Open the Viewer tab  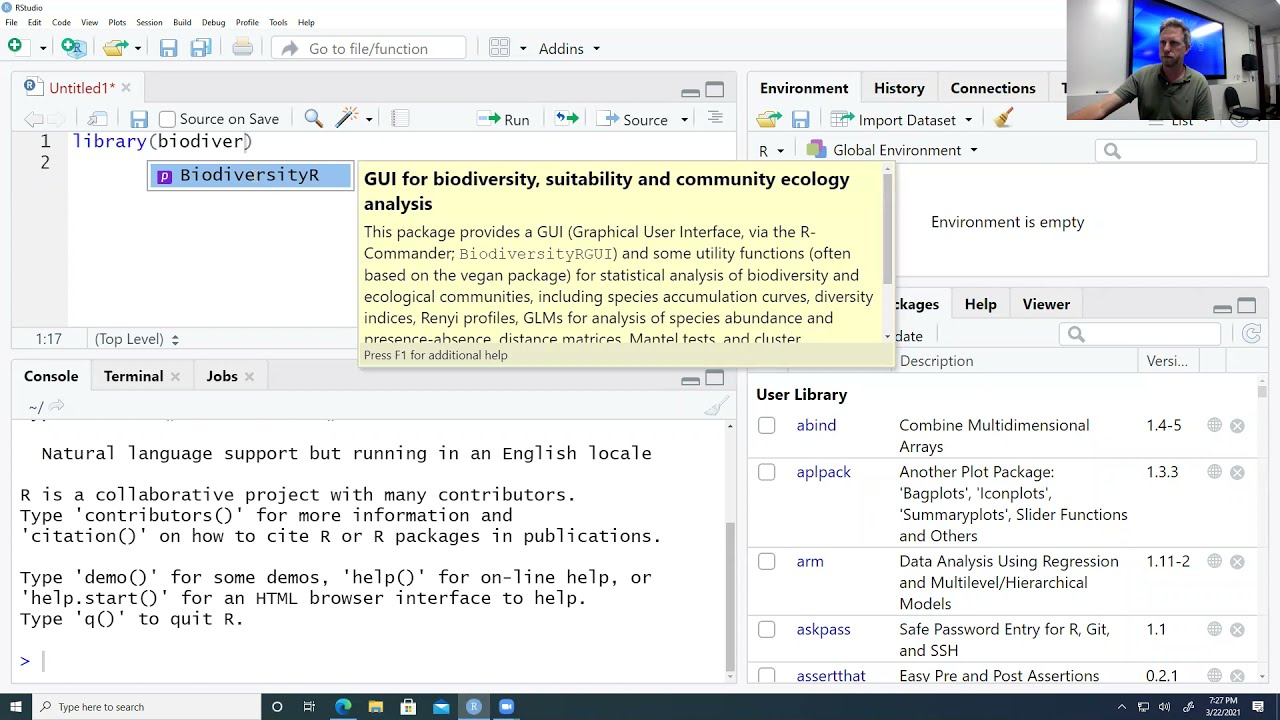tap(1046, 304)
